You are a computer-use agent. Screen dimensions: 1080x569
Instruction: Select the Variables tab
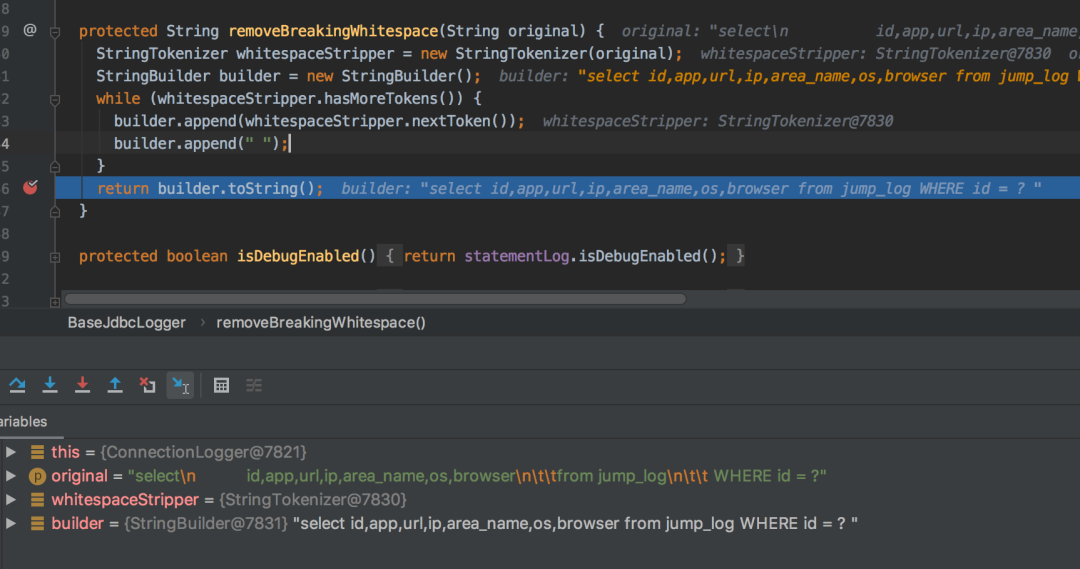tap(23, 422)
